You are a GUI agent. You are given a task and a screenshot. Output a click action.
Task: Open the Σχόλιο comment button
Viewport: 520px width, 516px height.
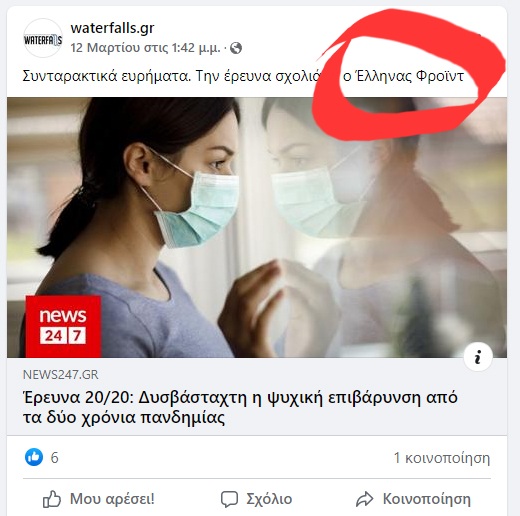[x=257, y=499]
